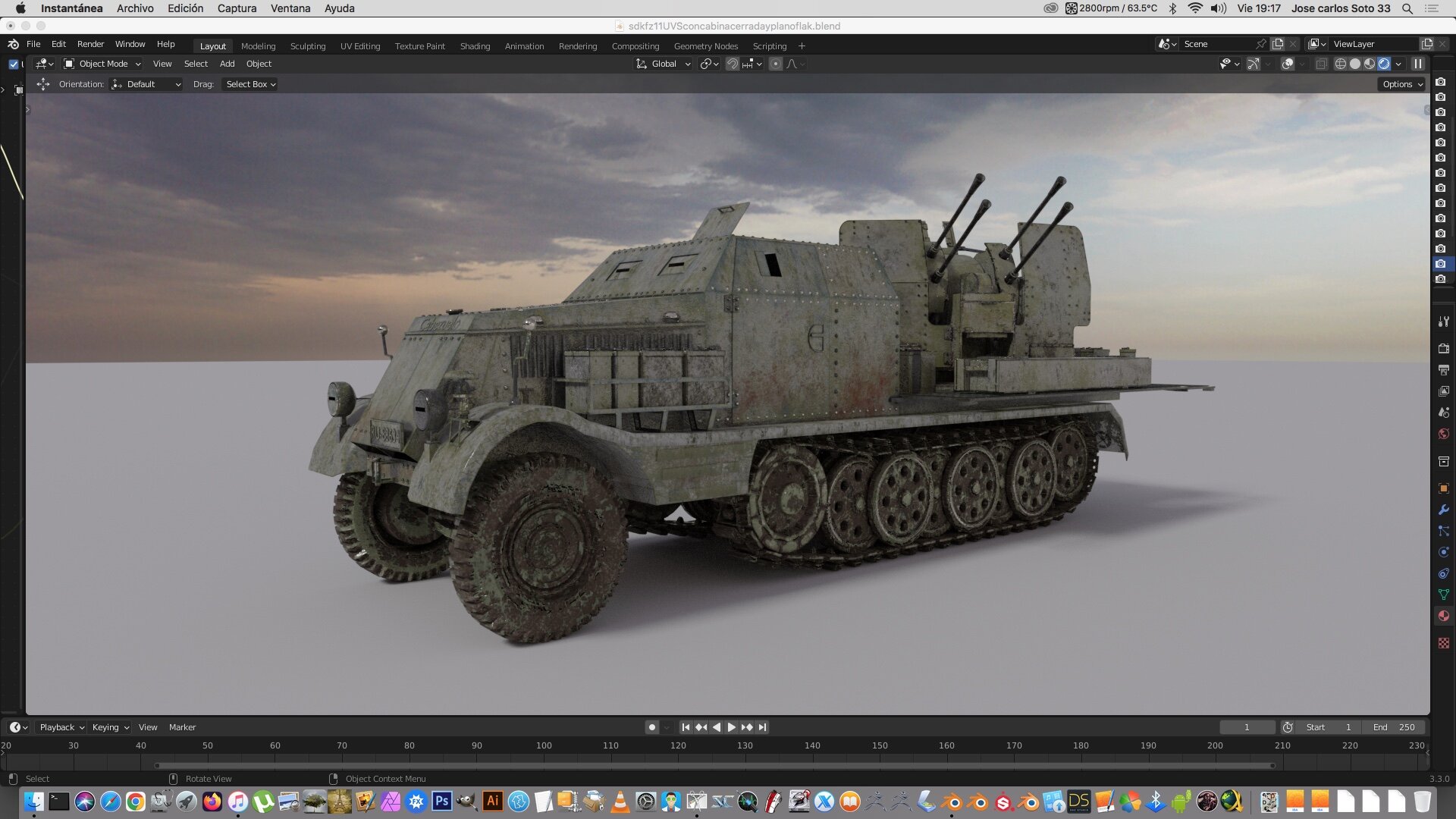Open the Particles properties tab
Screen dimensions: 1456x819
tap(1443, 531)
